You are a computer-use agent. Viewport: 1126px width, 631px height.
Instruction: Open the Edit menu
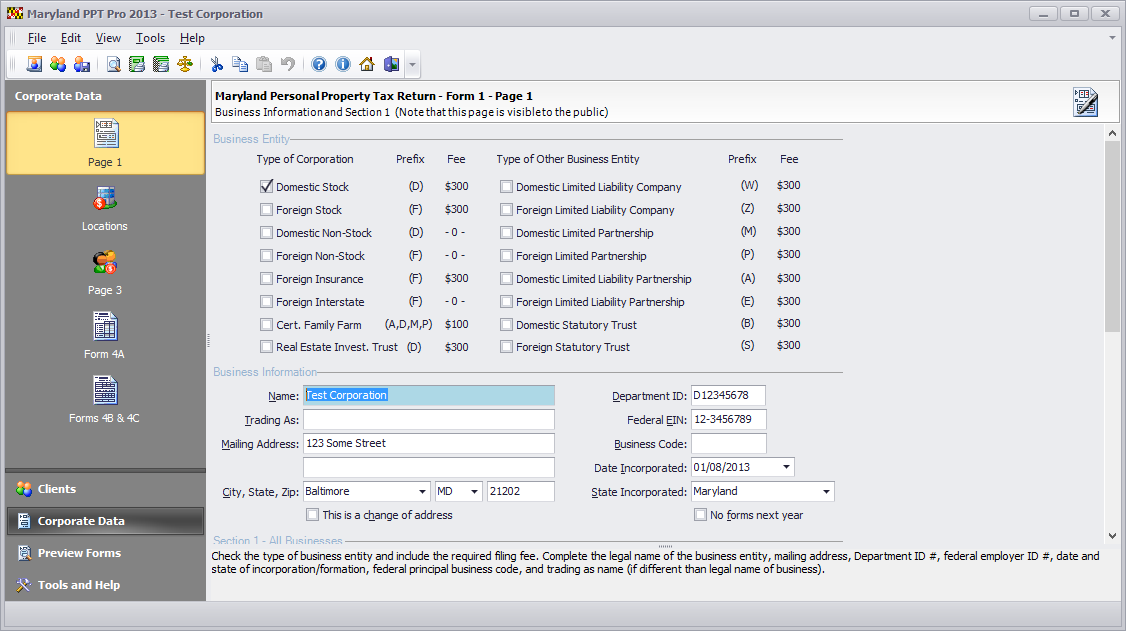[x=70, y=38]
